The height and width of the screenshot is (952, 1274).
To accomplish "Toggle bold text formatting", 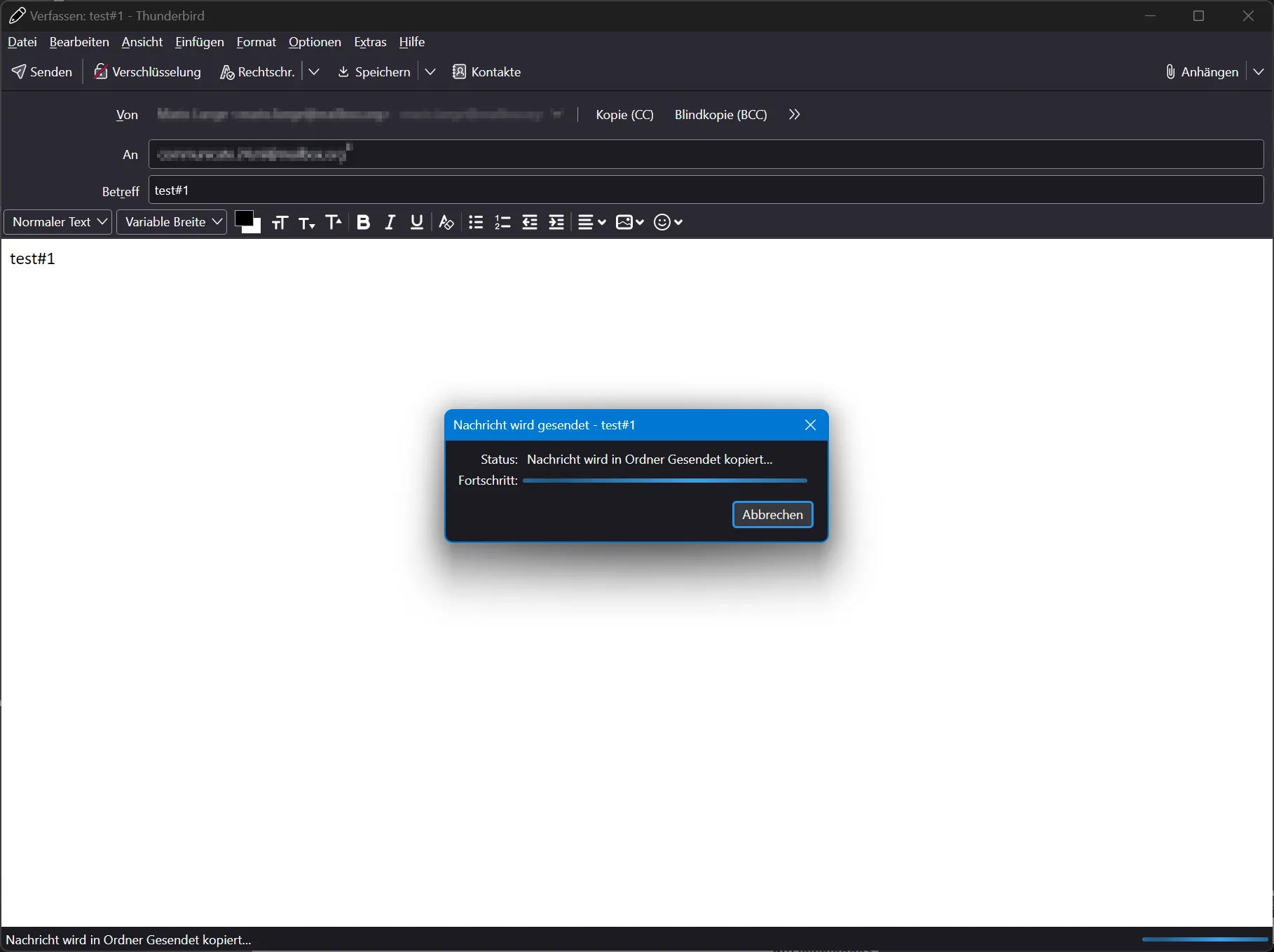I will [x=363, y=222].
